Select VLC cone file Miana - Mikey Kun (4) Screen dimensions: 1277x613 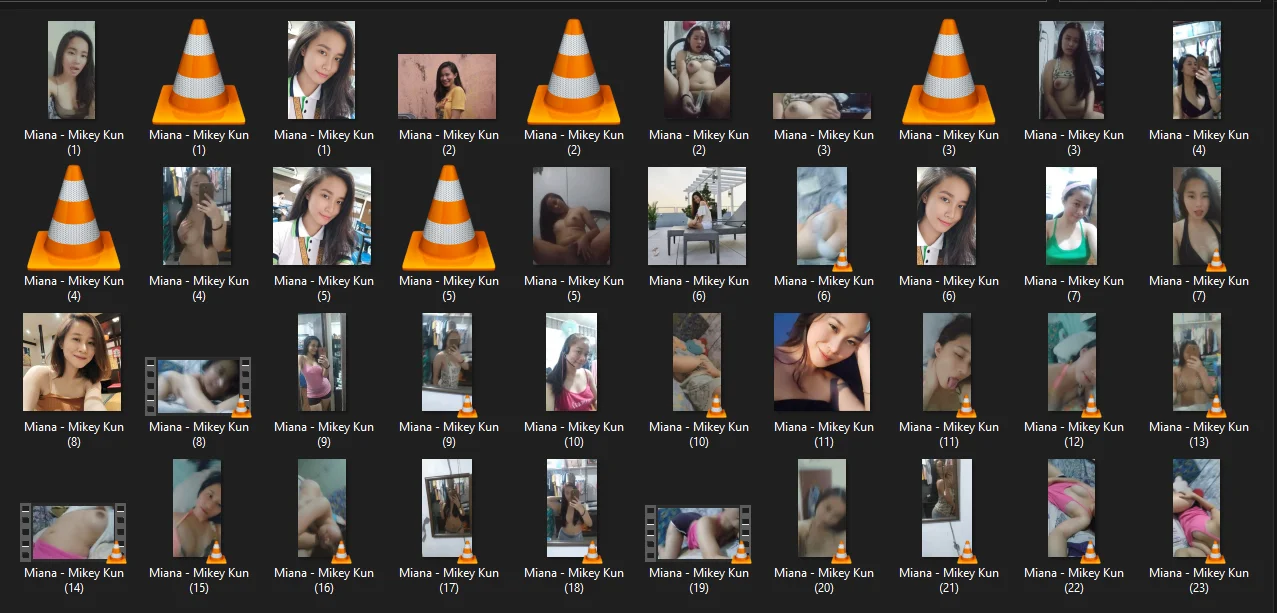[x=73, y=218]
